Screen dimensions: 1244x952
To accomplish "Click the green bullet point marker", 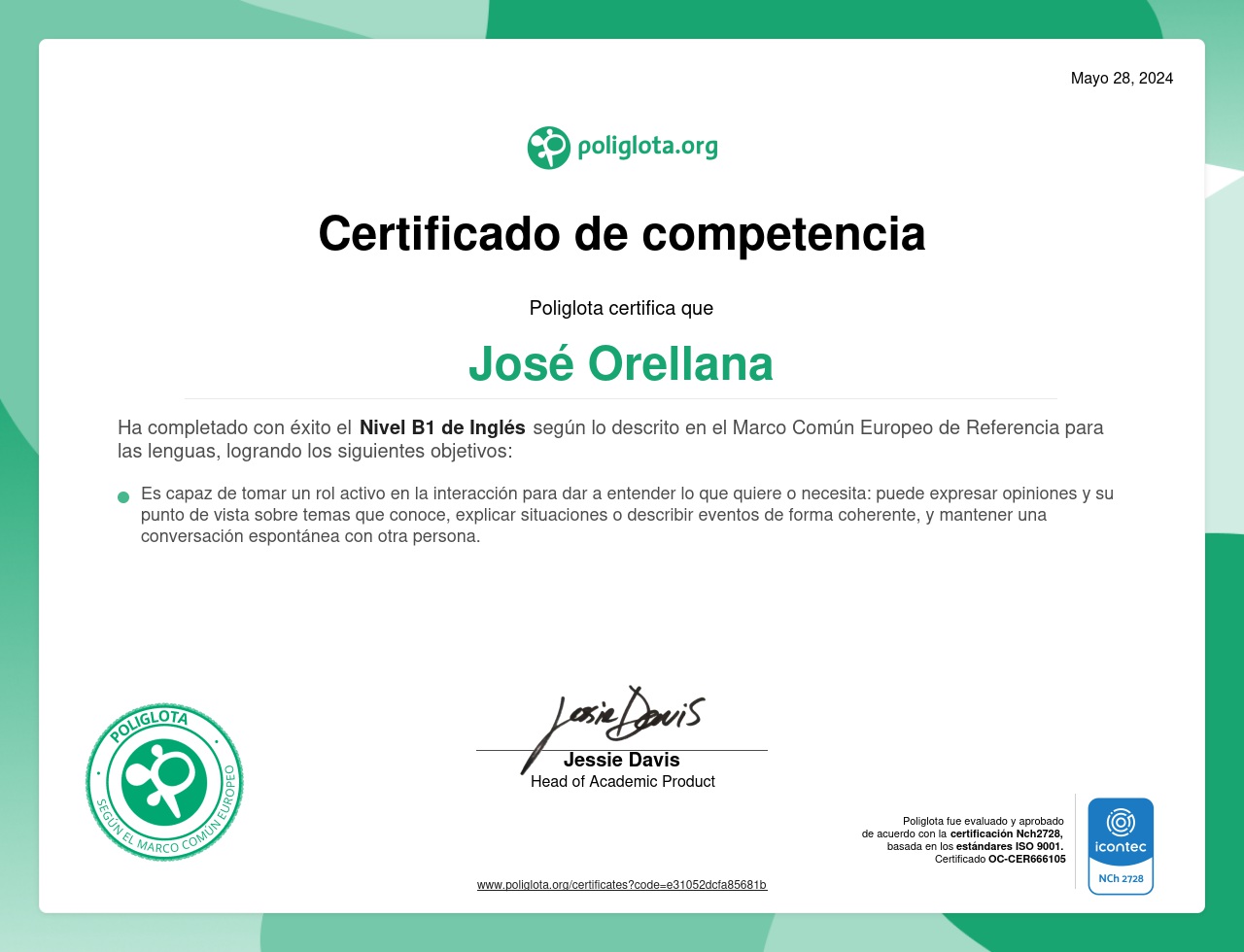I will pyautogui.click(x=123, y=497).
